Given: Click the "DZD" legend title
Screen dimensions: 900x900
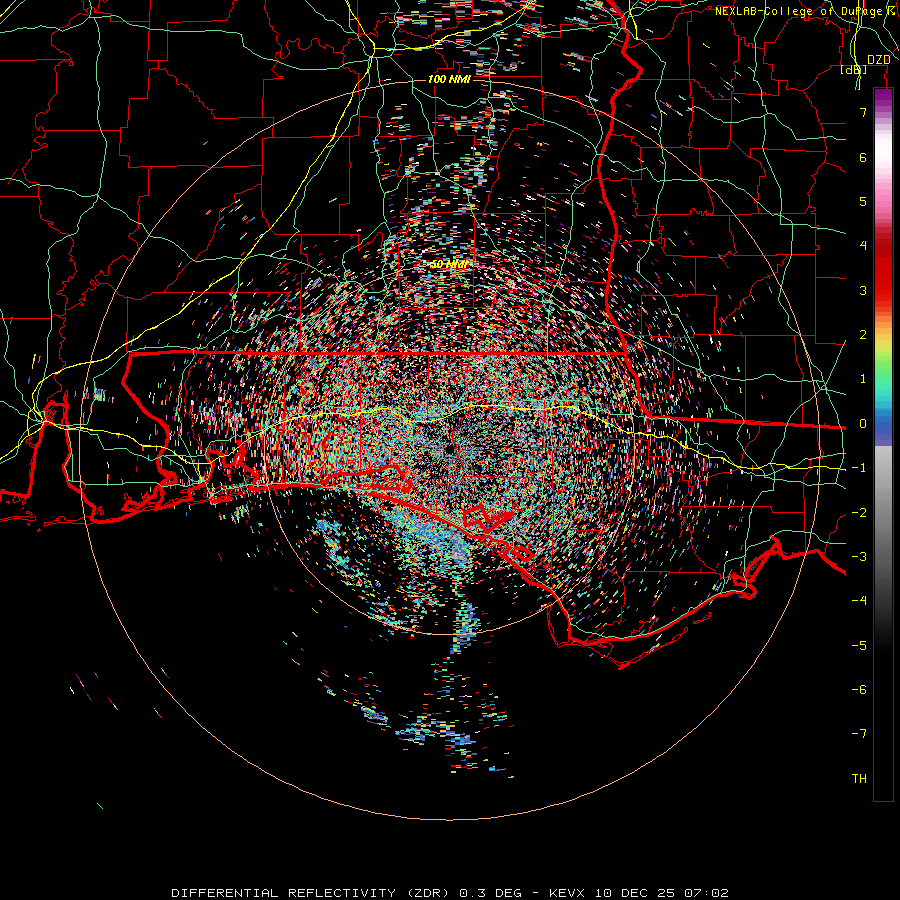Looking at the screenshot, I should (879, 60).
